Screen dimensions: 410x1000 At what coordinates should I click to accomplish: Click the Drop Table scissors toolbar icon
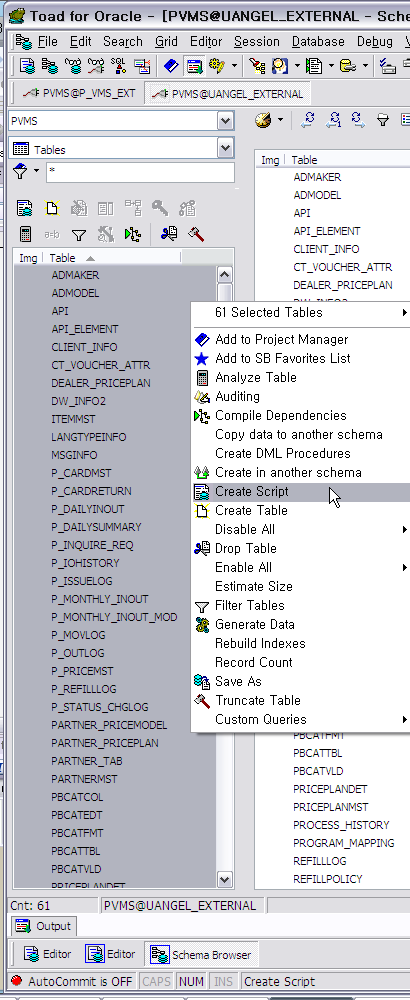(x=169, y=234)
